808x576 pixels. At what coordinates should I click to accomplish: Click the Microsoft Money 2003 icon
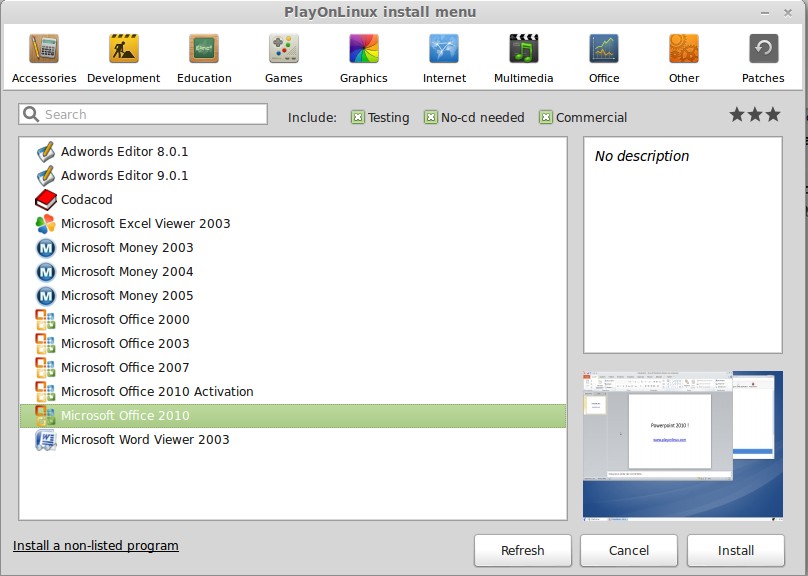[x=46, y=248]
